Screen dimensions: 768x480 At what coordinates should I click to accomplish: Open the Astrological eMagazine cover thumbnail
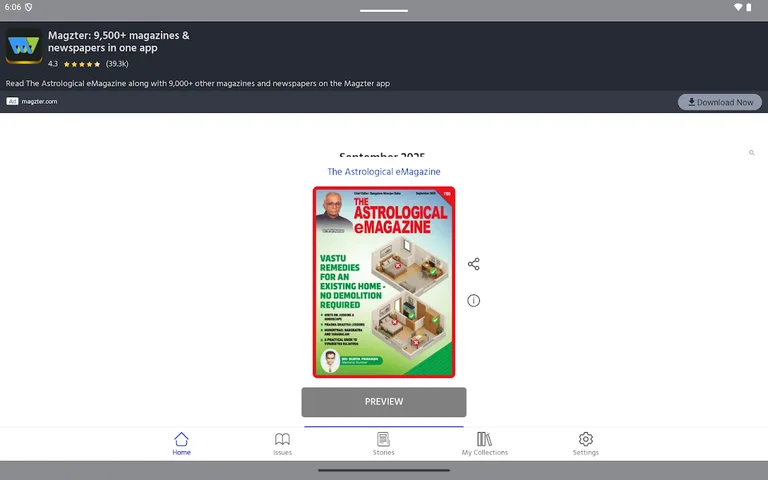(383, 282)
